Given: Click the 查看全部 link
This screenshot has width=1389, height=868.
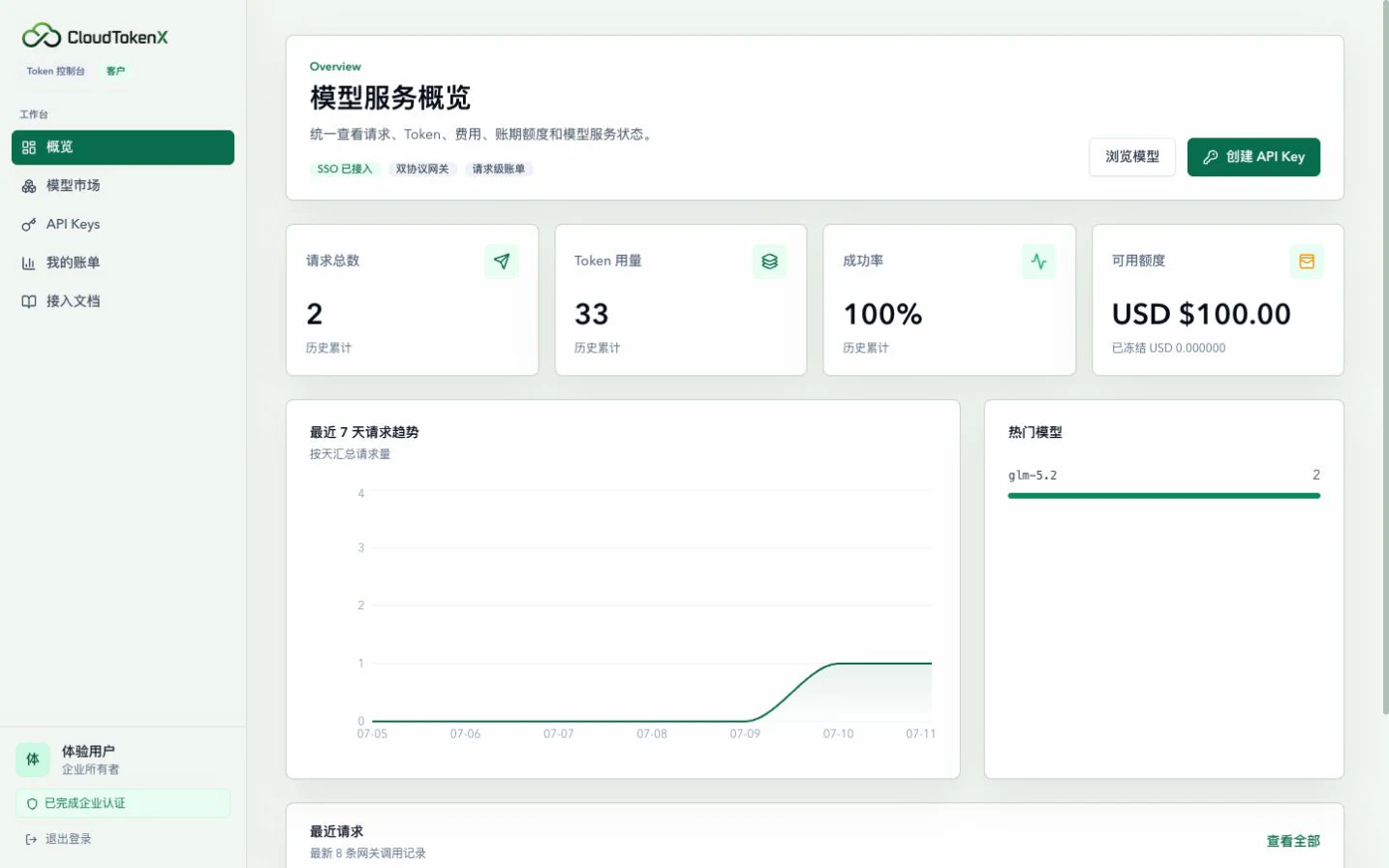Looking at the screenshot, I should [x=1293, y=841].
